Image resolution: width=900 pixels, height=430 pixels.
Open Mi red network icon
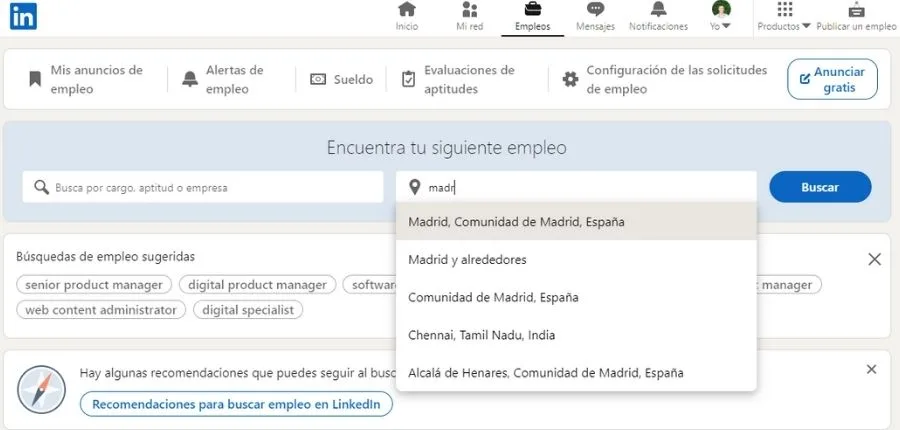click(x=469, y=11)
